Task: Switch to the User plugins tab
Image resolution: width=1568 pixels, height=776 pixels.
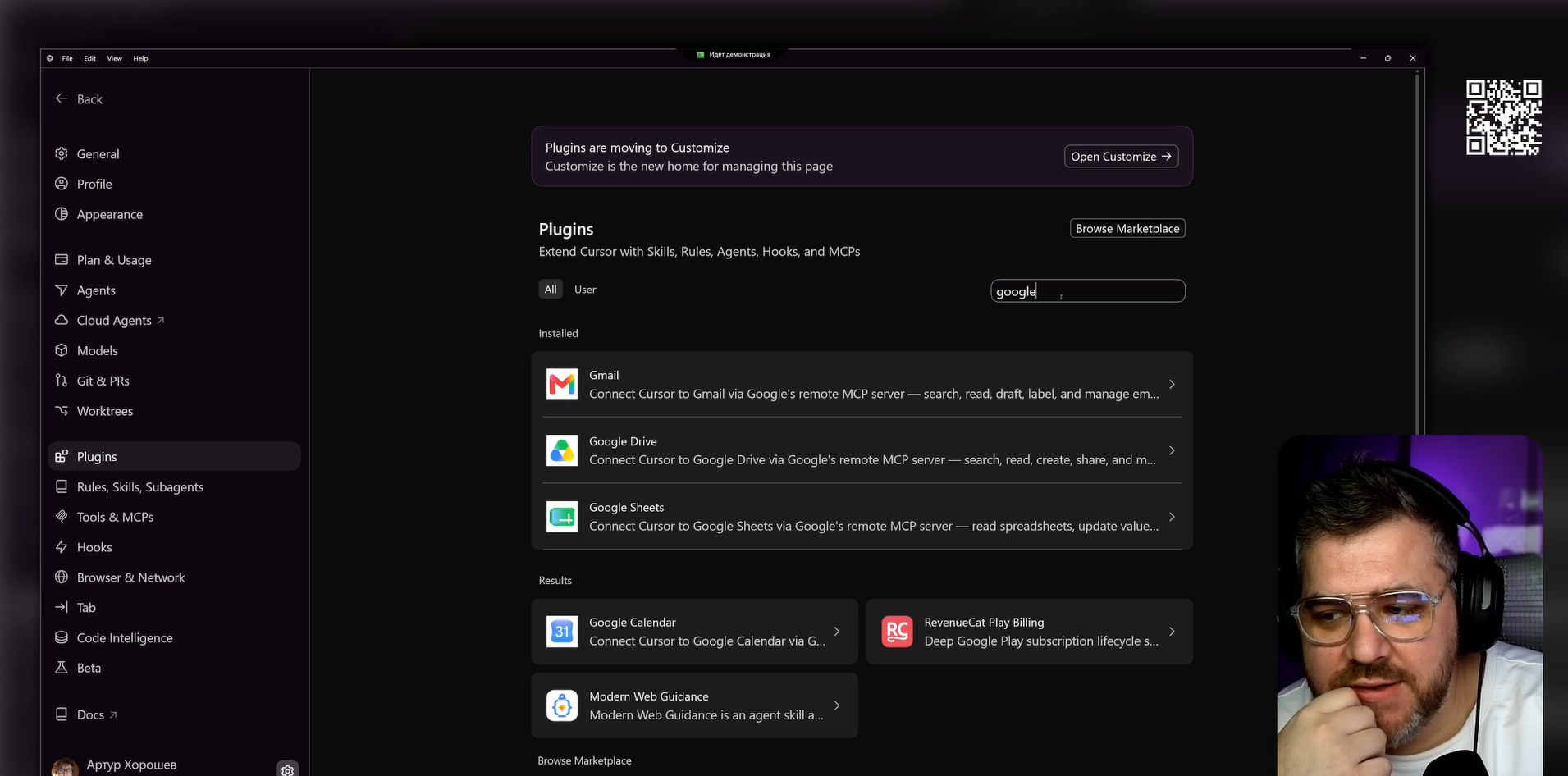Action: [585, 290]
